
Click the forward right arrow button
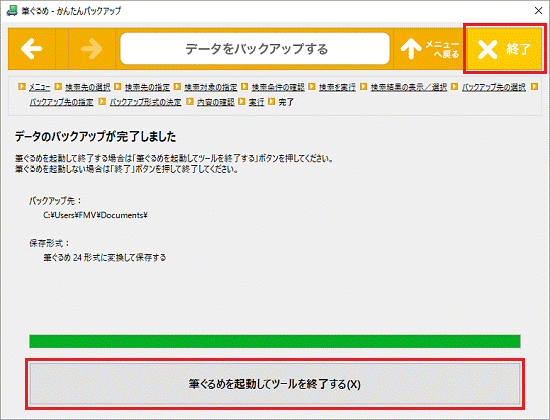(x=92, y=49)
